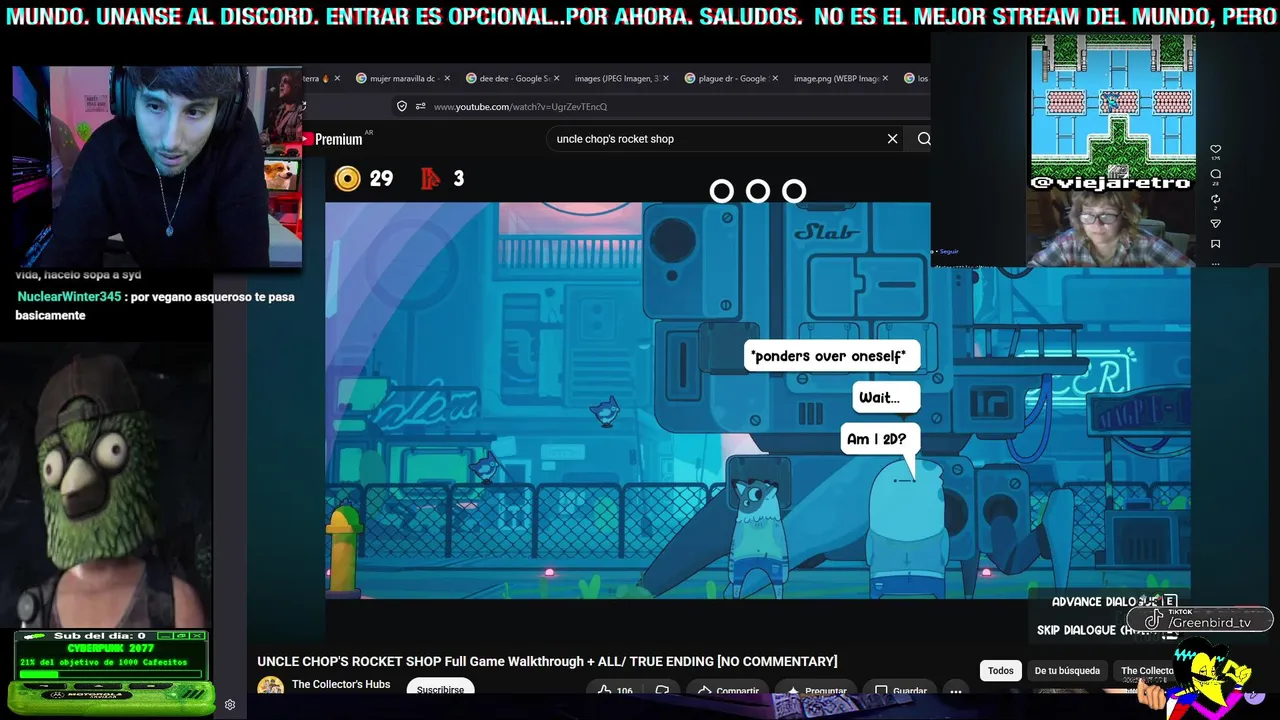Click the retro game clip above @viejaretro
Screen dimensions: 1280x720
click(1112, 105)
